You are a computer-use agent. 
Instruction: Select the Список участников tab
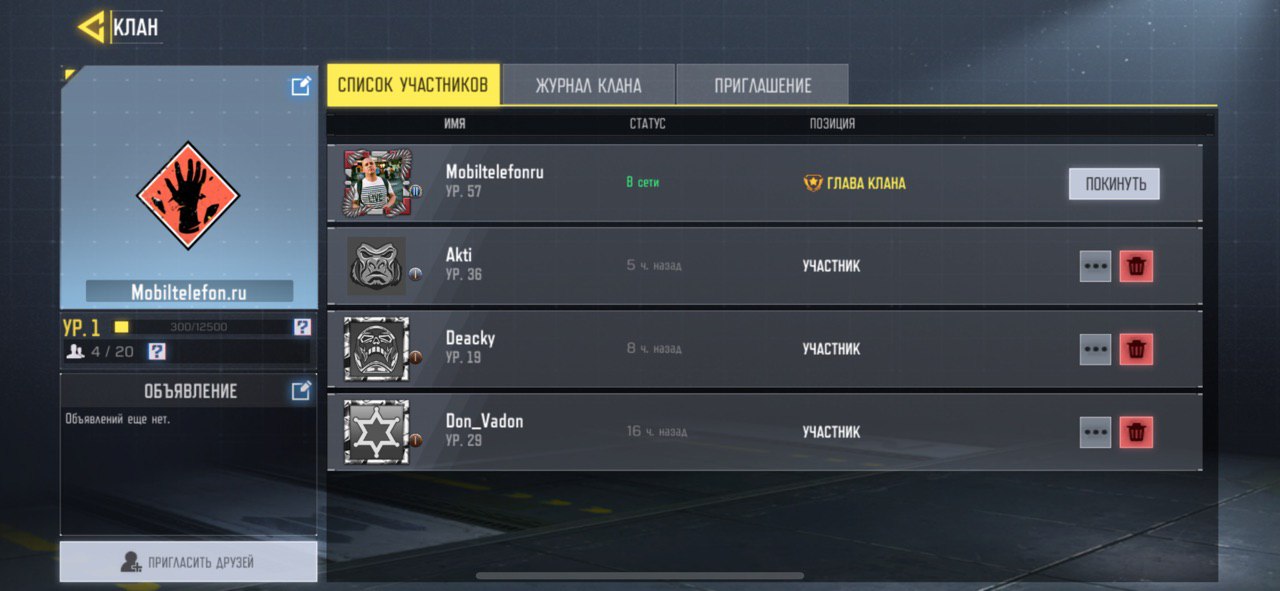pyautogui.click(x=413, y=84)
